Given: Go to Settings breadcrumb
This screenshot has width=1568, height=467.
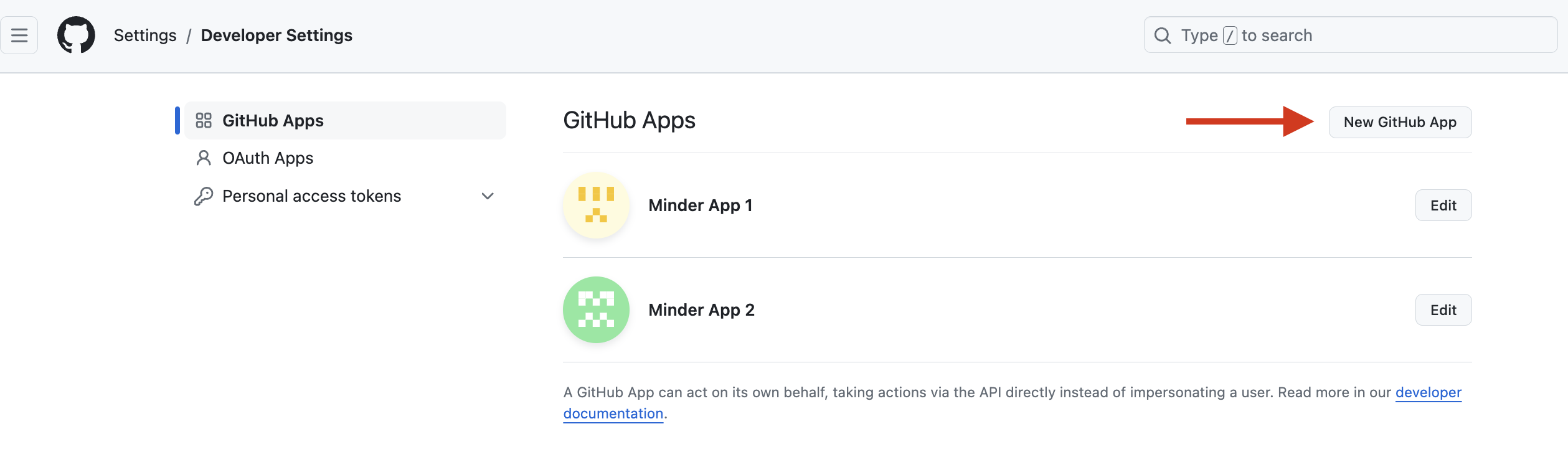Looking at the screenshot, I should (145, 35).
